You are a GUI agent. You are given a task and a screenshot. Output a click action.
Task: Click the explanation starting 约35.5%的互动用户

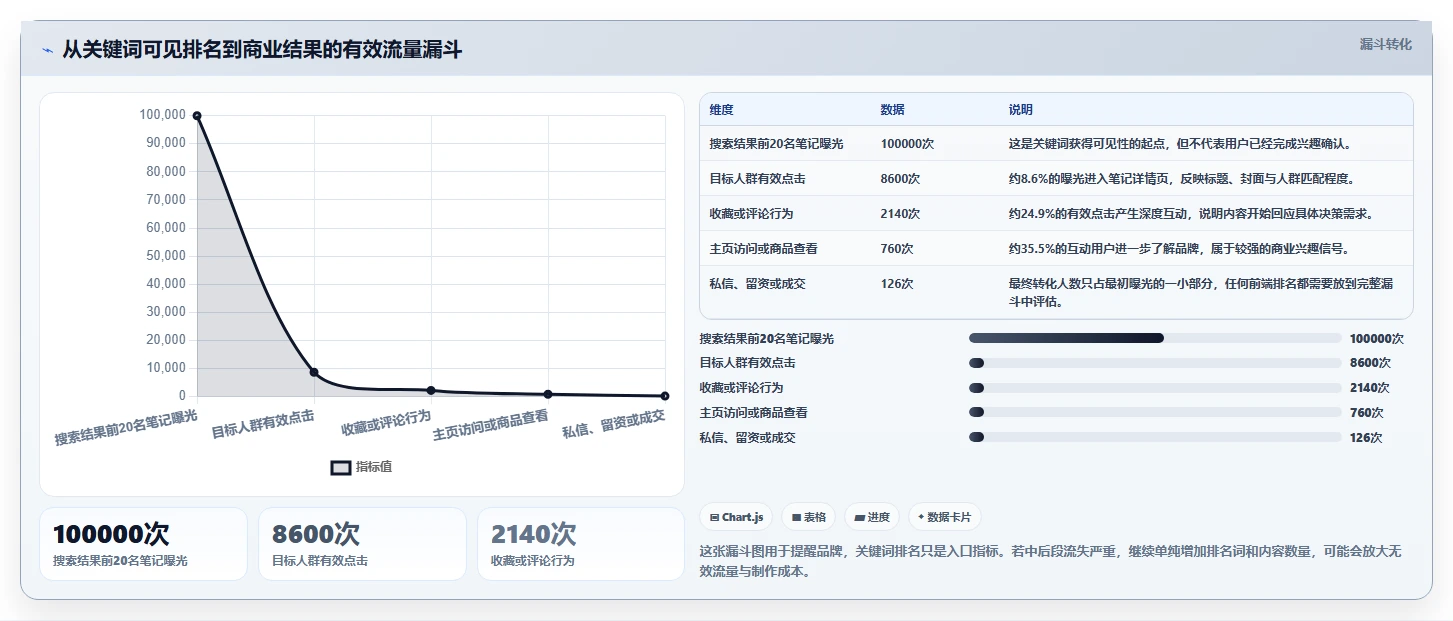[x=1178, y=249]
